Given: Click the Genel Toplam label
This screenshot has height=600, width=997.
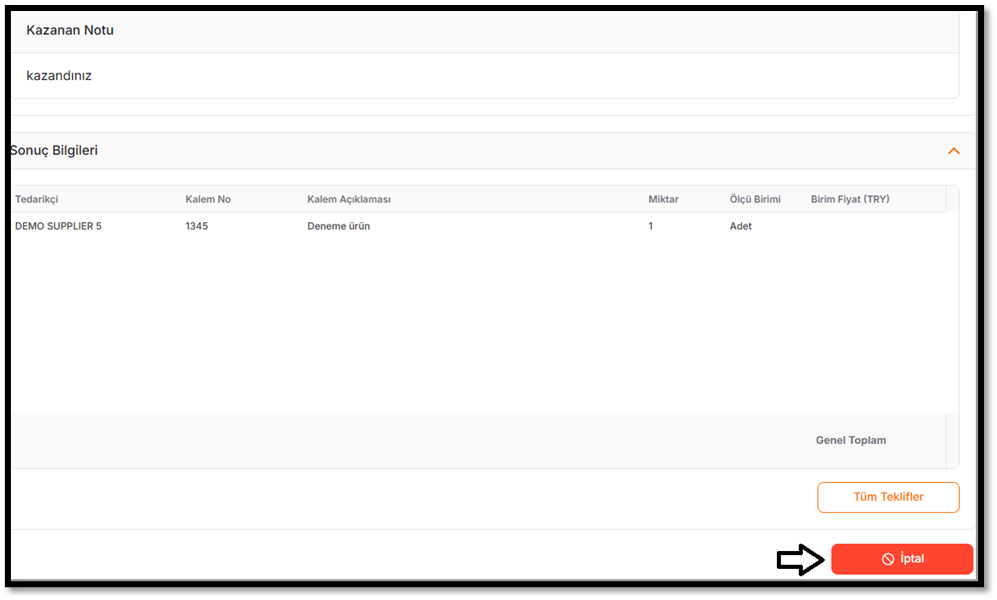Looking at the screenshot, I should 851,440.
